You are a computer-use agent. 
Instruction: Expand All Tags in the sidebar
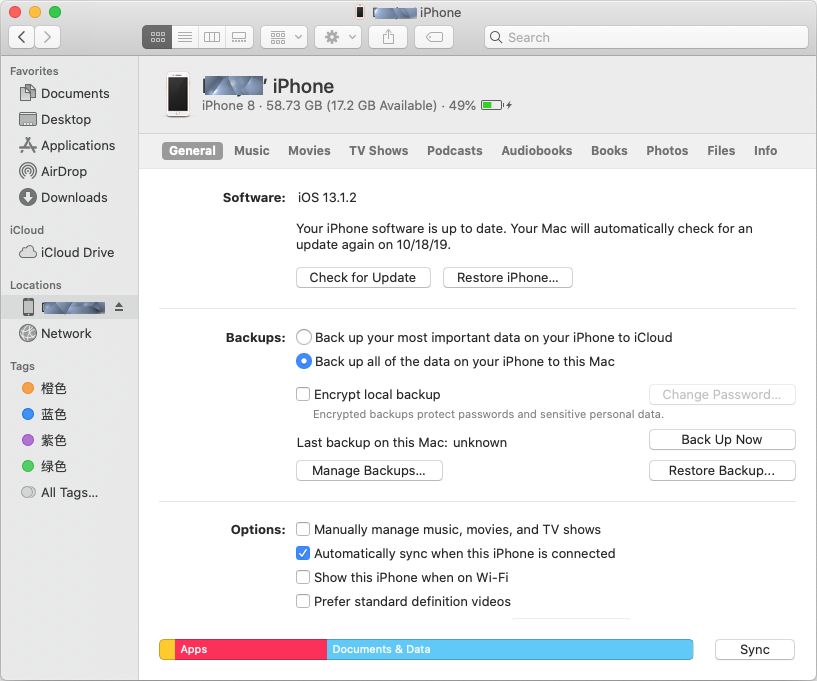[65, 492]
